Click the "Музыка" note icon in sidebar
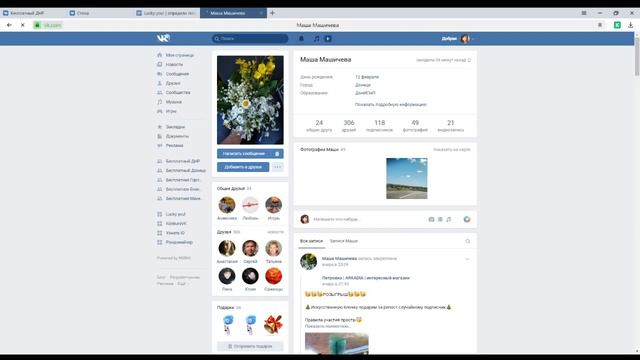 160,102
